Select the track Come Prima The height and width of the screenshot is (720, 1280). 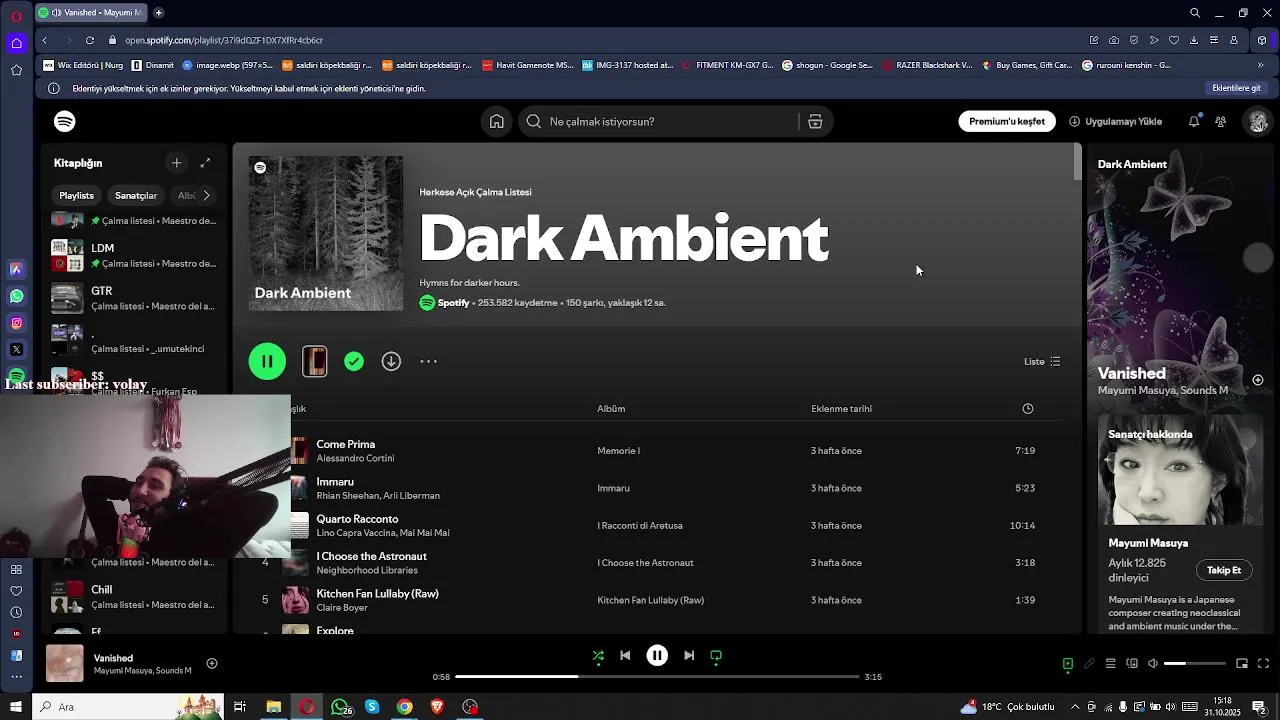346,444
